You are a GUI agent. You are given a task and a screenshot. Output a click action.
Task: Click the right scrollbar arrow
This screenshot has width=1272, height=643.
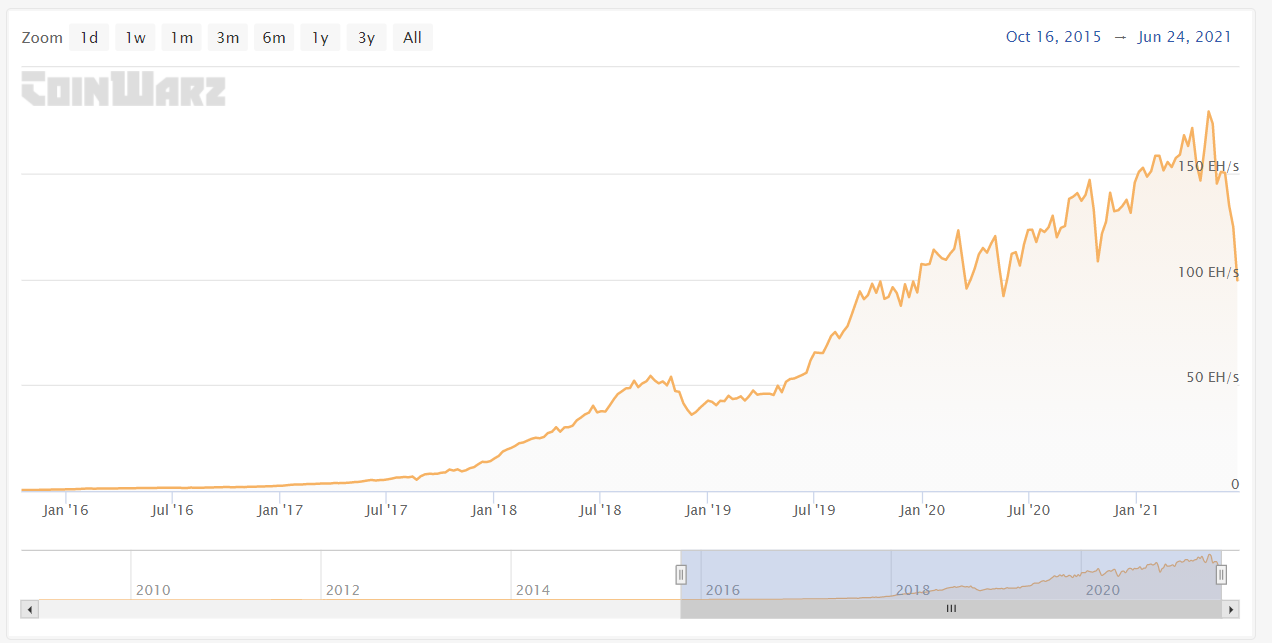point(1231,608)
